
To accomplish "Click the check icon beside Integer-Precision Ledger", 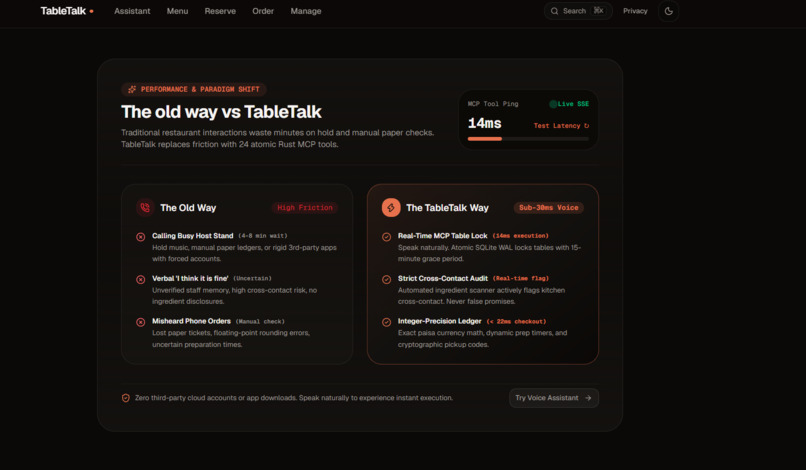I will [387, 322].
